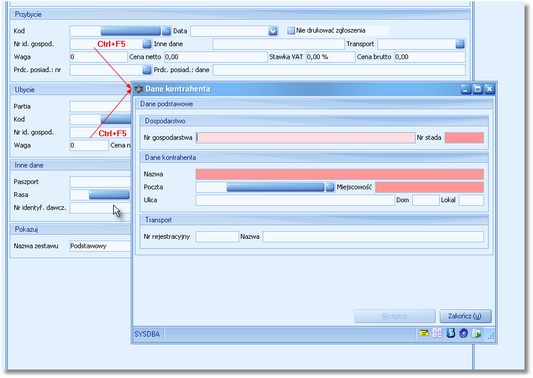
Task: Click the Inne dane field in Przybycie
Action: point(278,44)
